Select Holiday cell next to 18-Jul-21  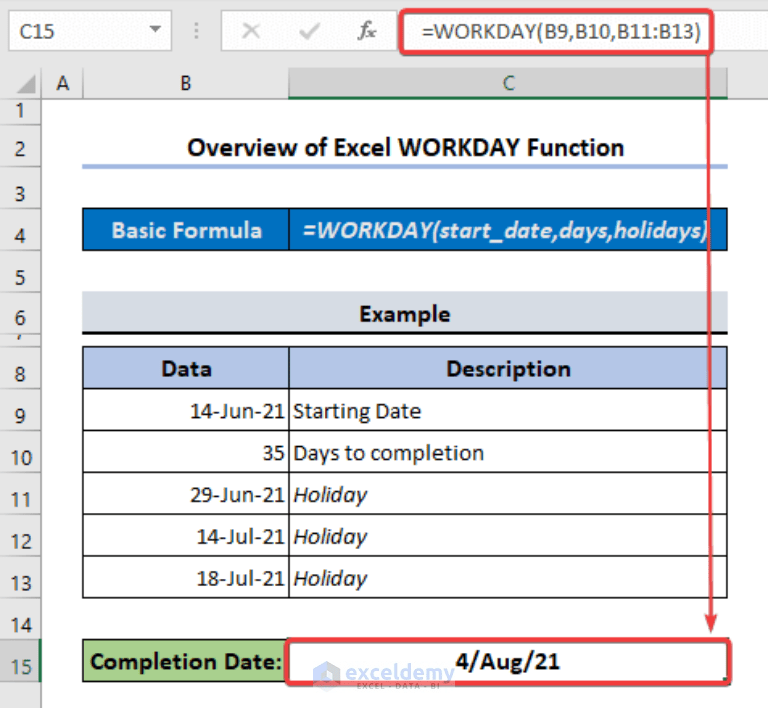tap(508, 577)
